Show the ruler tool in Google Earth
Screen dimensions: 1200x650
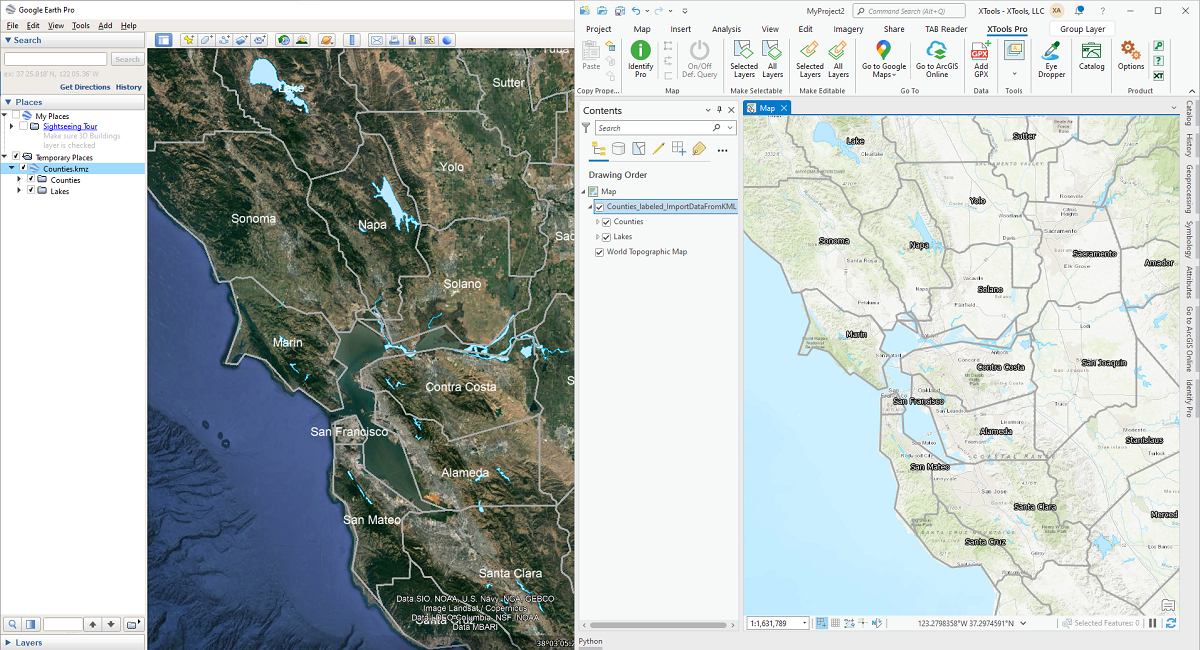point(351,40)
